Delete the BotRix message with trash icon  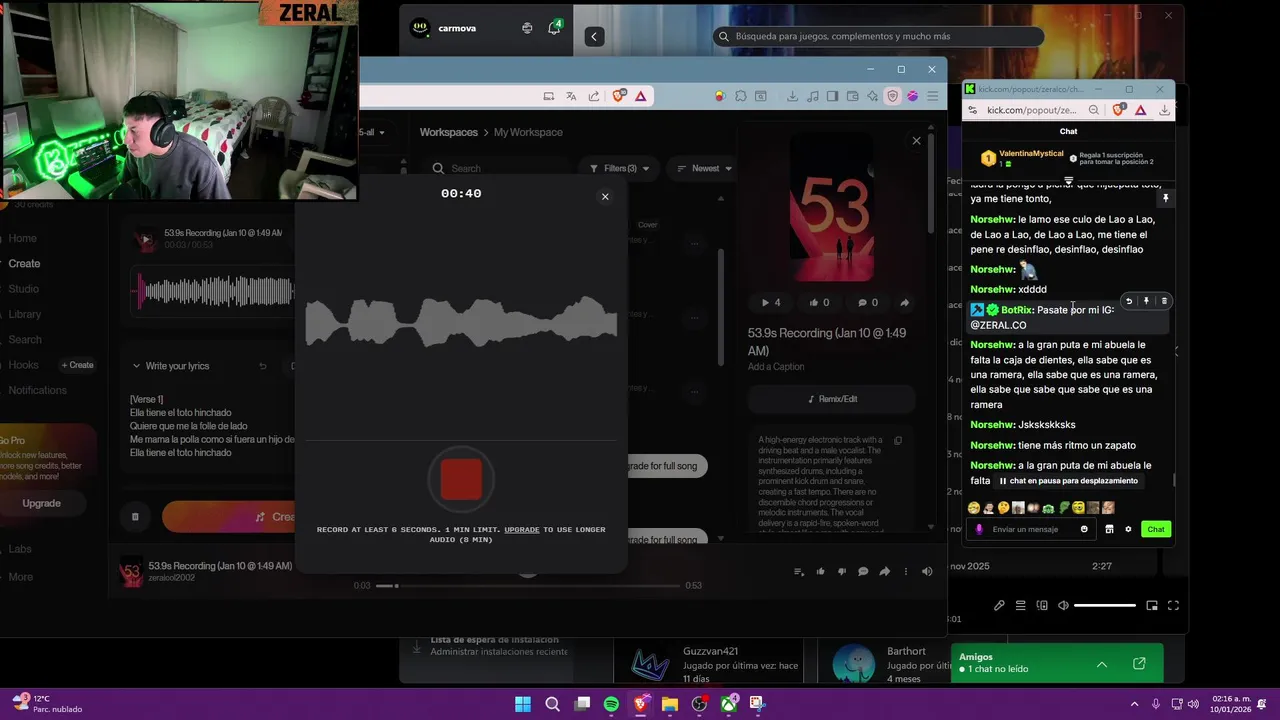coord(1164,301)
